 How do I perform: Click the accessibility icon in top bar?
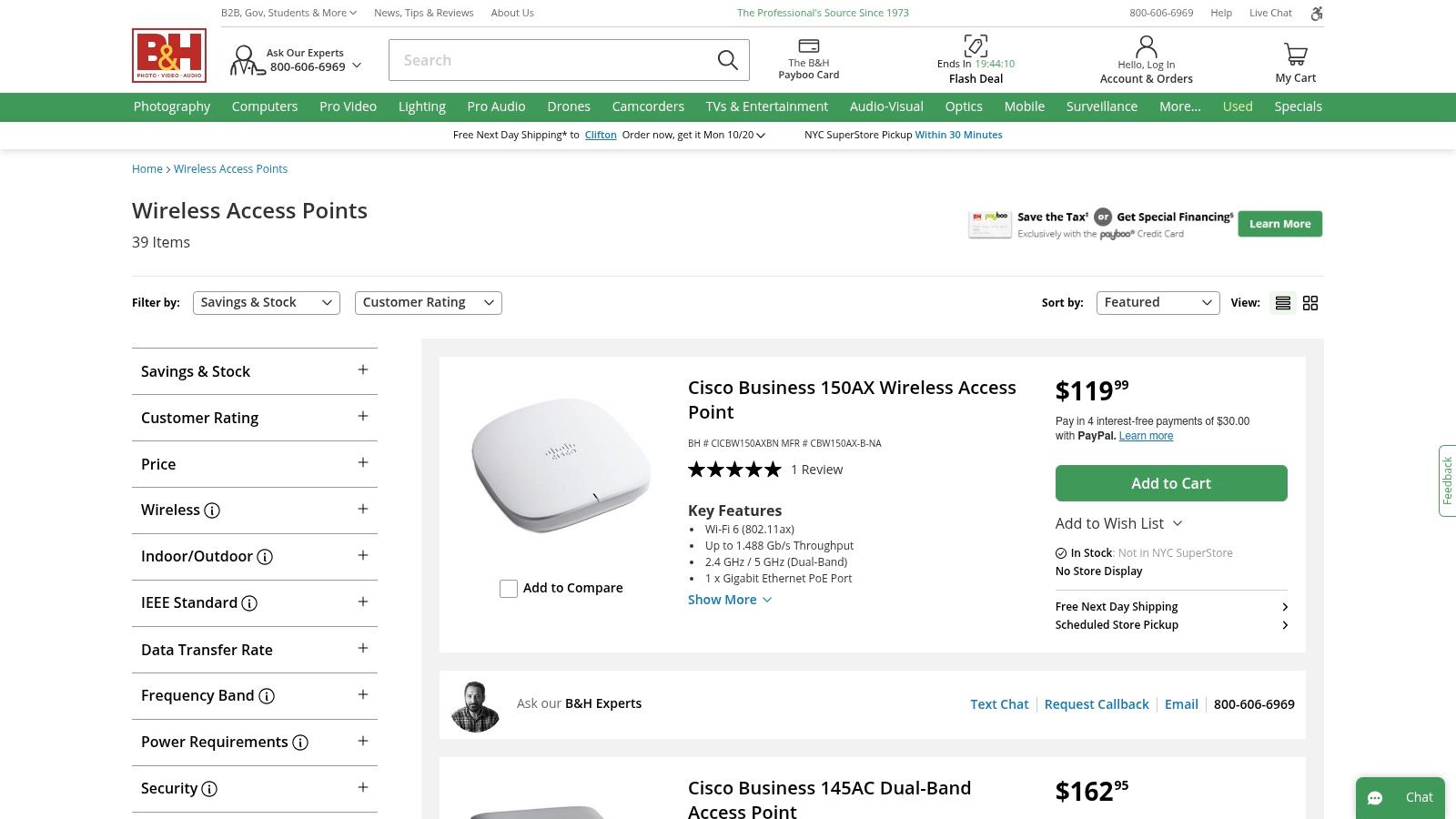tap(1316, 13)
